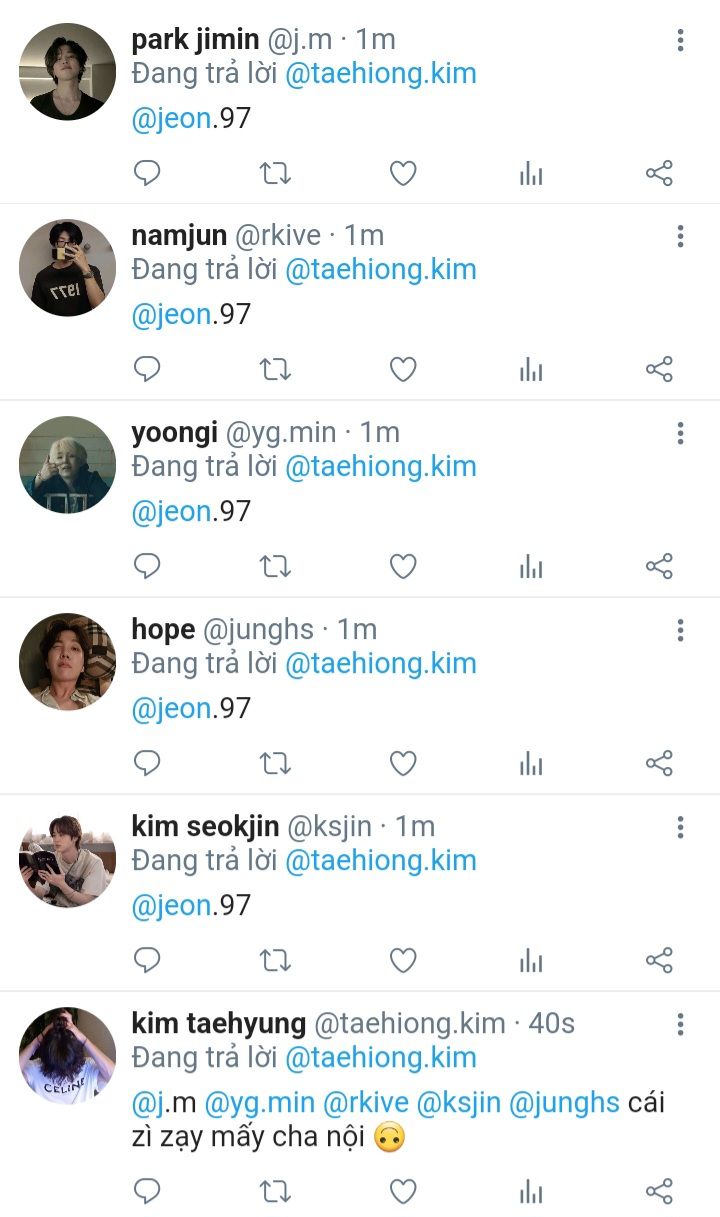Retweet namjun's reply
The width and height of the screenshot is (720, 1217).
(x=275, y=370)
